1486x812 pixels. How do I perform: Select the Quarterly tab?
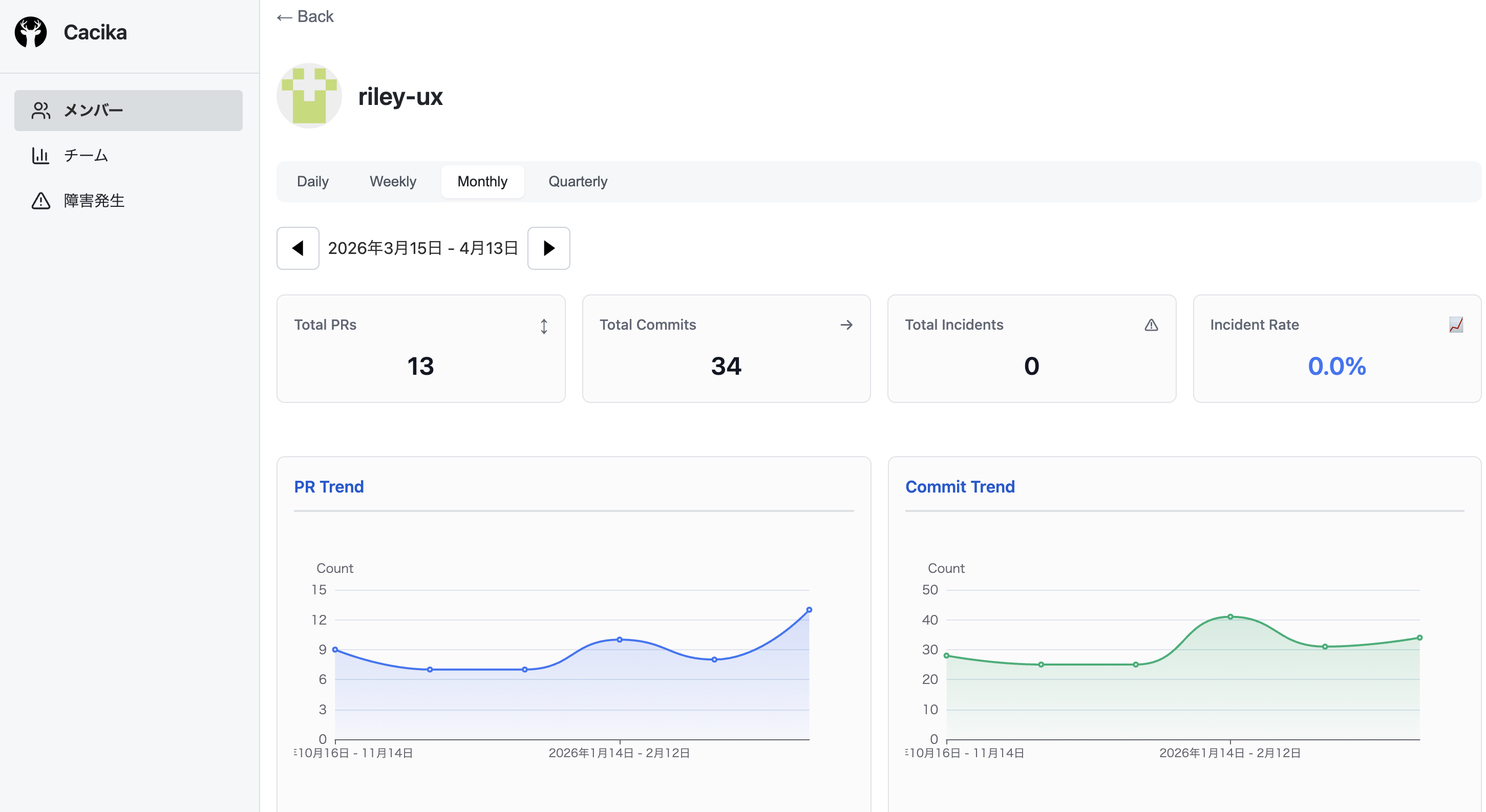pyautogui.click(x=578, y=182)
